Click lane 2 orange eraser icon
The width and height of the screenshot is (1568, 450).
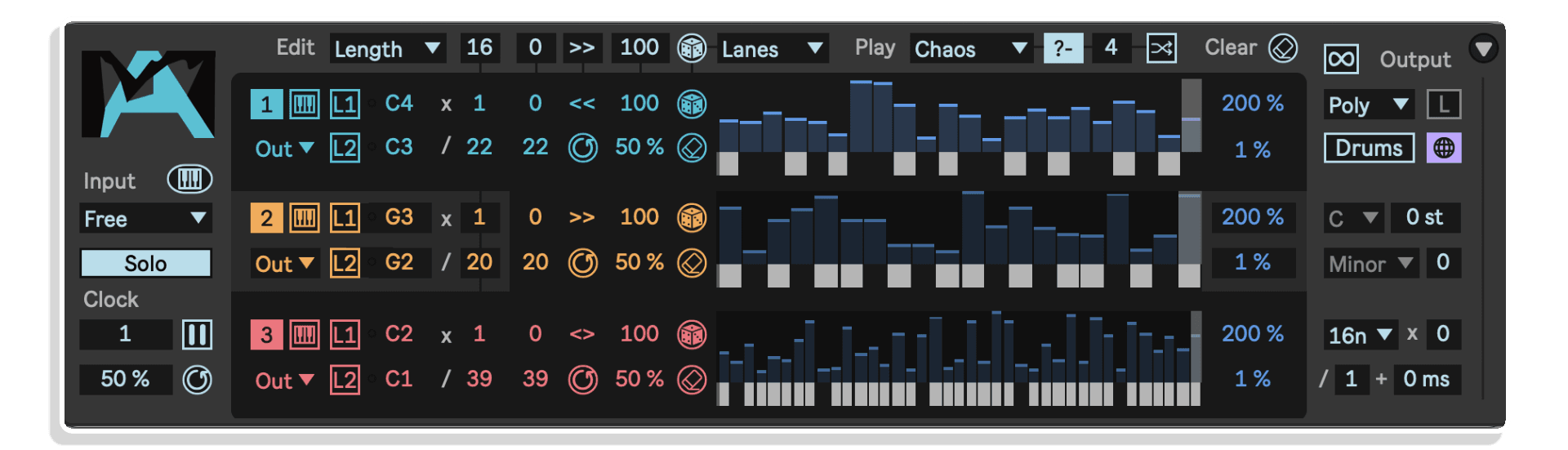coord(692,264)
